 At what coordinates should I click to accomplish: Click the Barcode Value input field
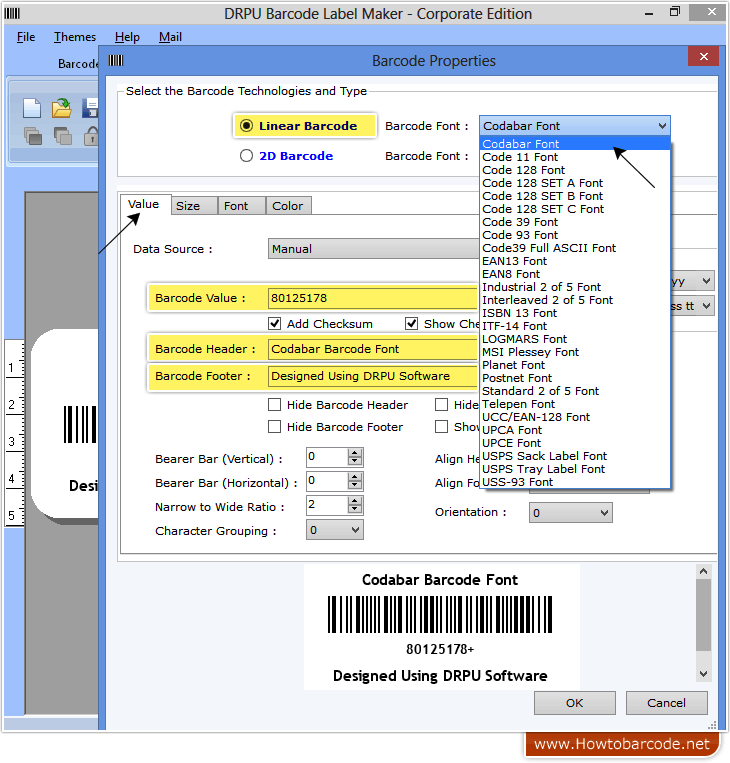[373, 298]
